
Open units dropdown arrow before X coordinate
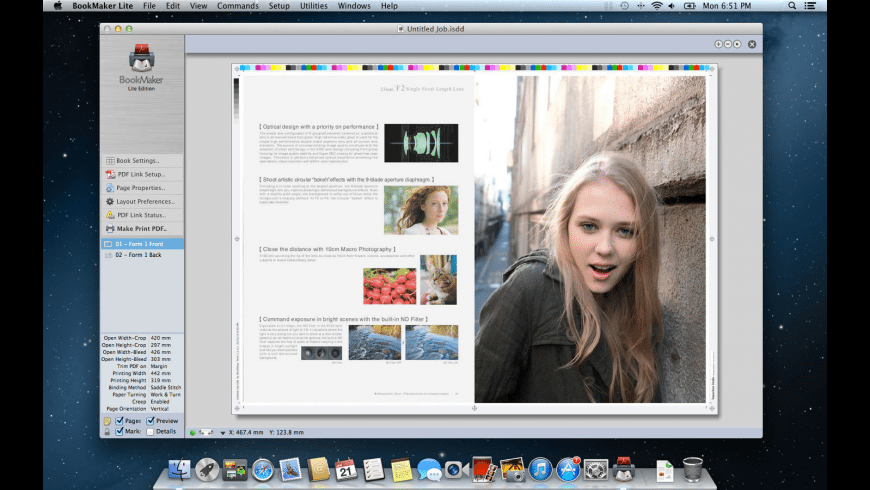pyautogui.click(x=222, y=433)
